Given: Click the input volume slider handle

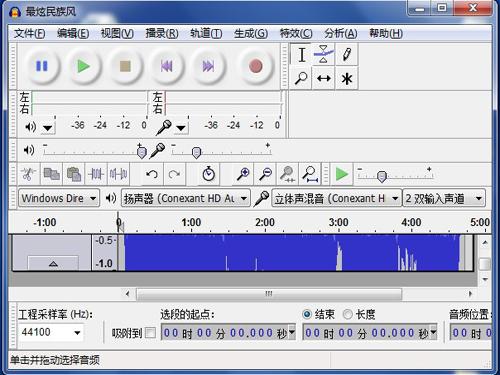Looking at the screenshot, I should coord(196,152).
